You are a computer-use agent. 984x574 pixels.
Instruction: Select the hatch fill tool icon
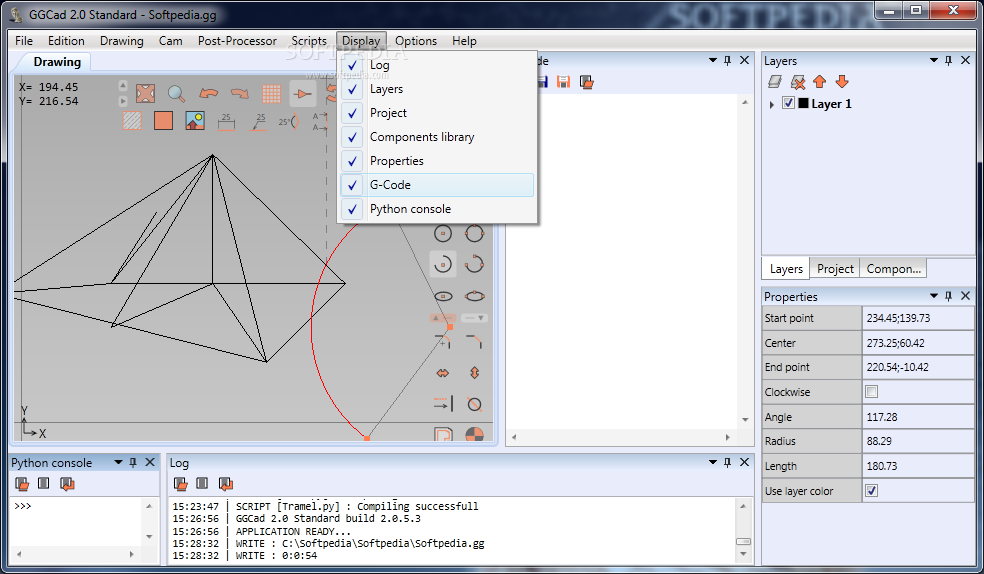click(132, 120)
